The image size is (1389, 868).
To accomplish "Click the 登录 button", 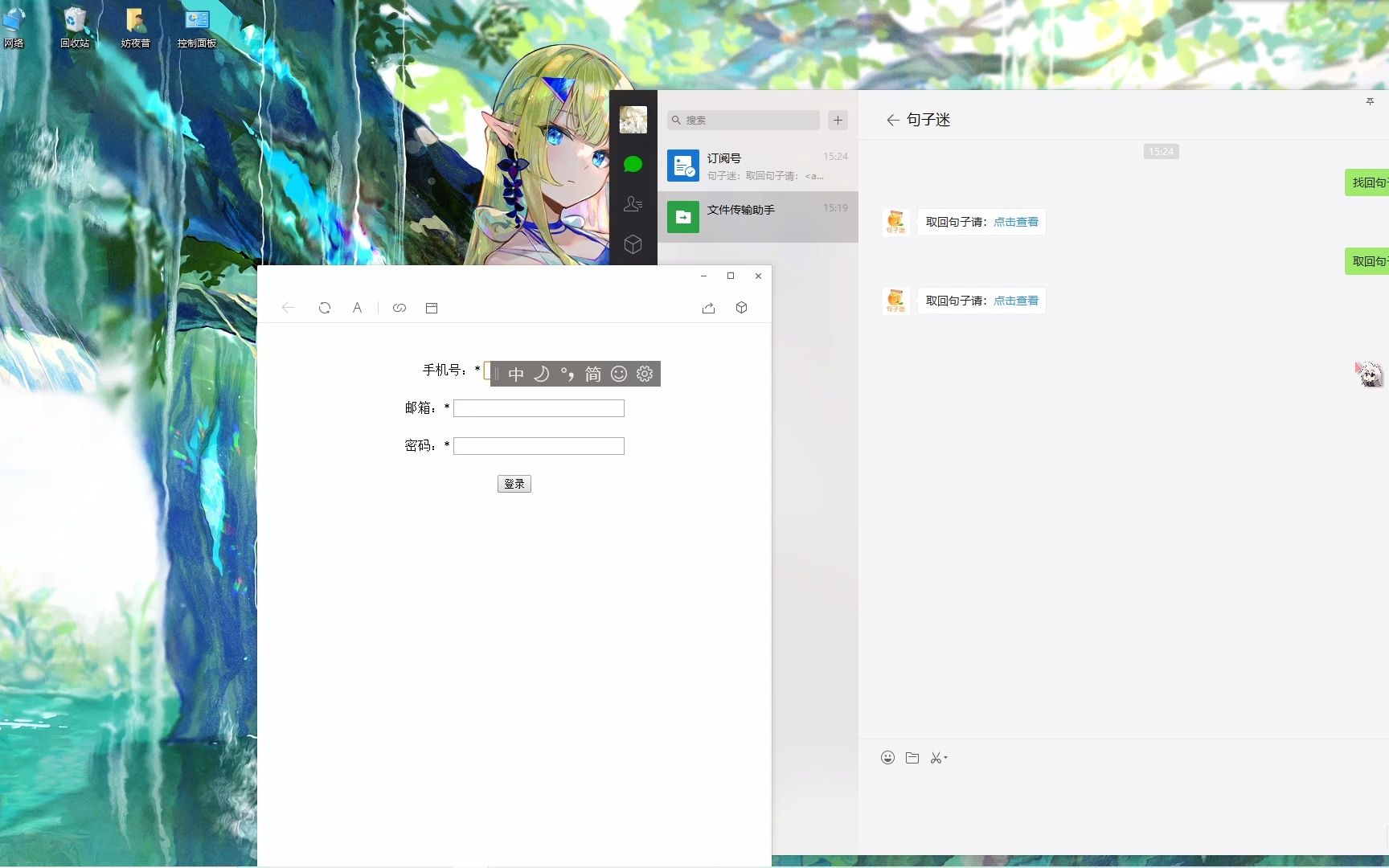I will pyautogui.click(x=514, y=484).
